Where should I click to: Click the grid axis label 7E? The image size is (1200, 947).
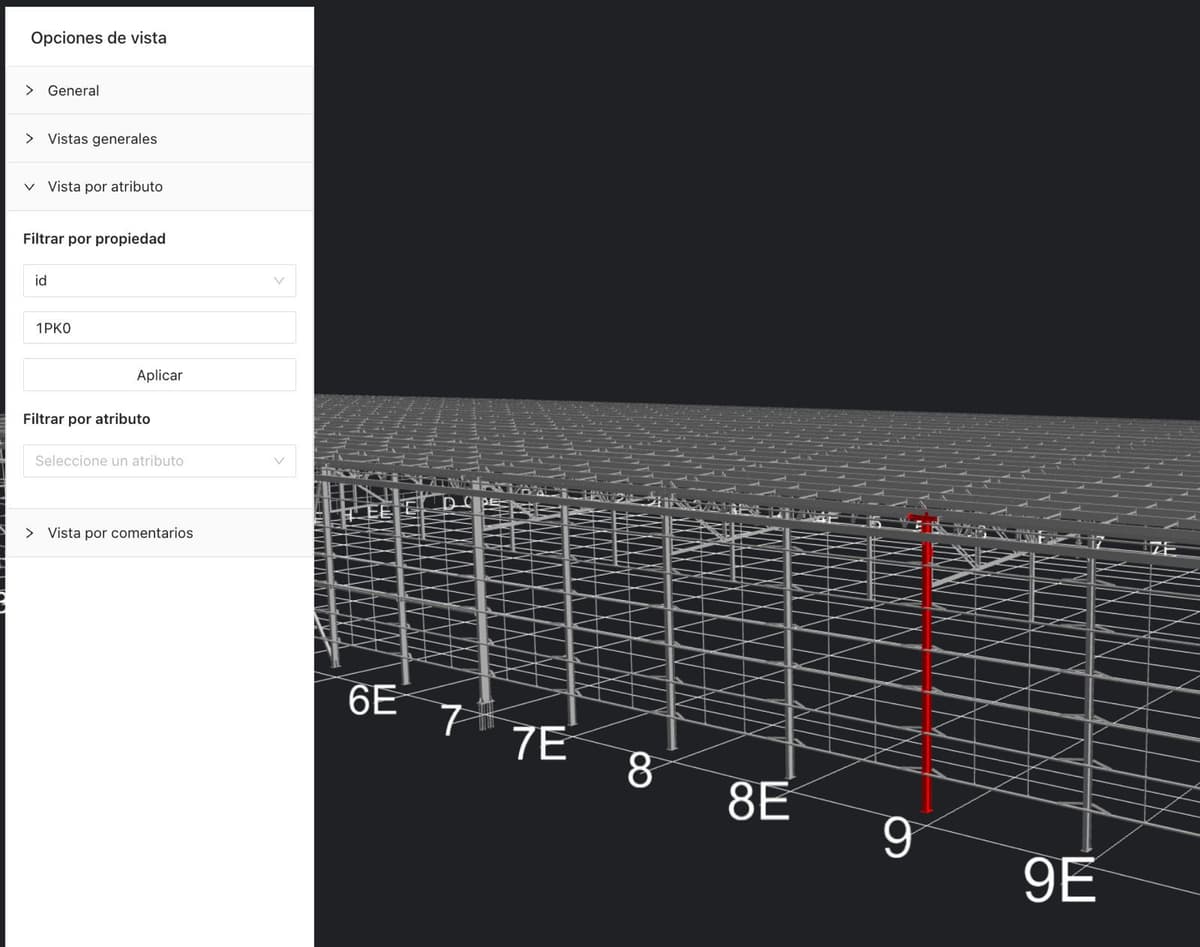539,743
